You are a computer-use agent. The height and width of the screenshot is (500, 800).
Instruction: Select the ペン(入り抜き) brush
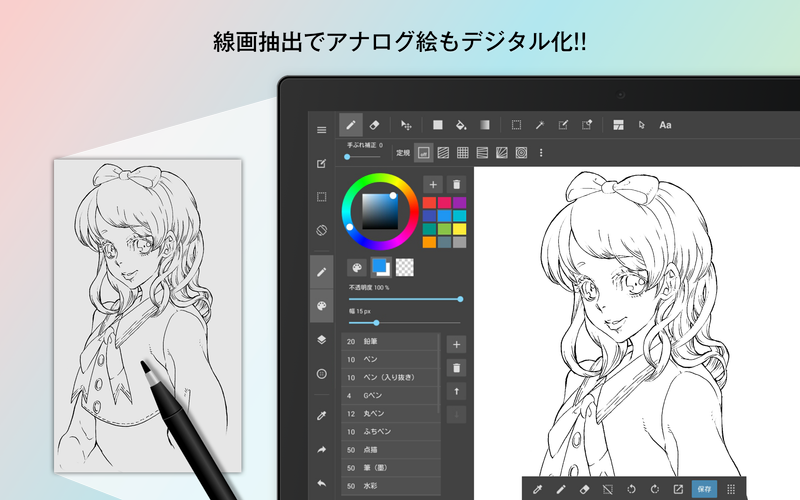[x=390, y=378]
